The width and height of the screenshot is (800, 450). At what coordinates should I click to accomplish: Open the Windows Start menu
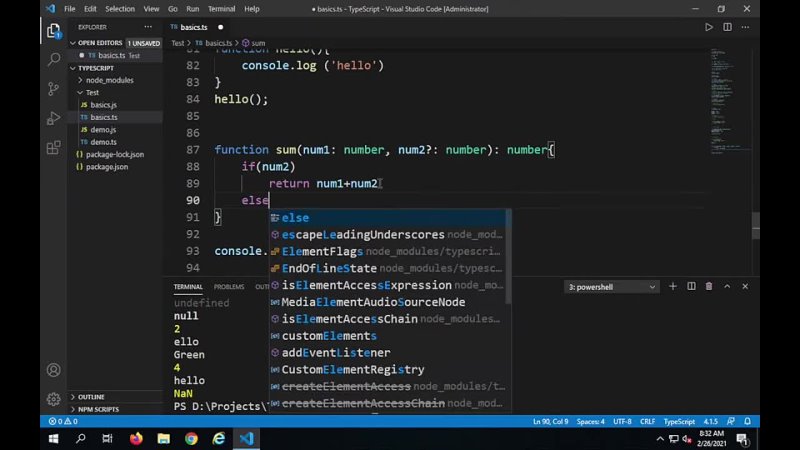[54, 439]
